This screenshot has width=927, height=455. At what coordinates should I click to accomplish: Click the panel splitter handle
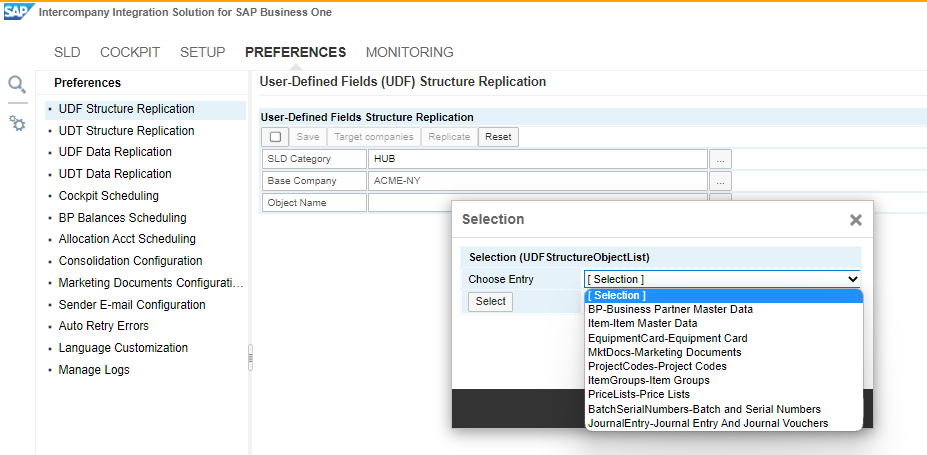point(250,355)
